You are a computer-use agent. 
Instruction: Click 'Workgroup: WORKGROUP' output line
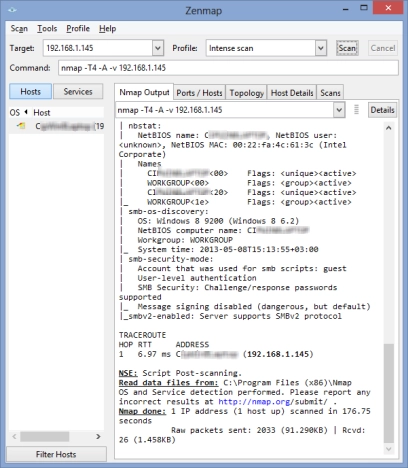pos(185,240)
